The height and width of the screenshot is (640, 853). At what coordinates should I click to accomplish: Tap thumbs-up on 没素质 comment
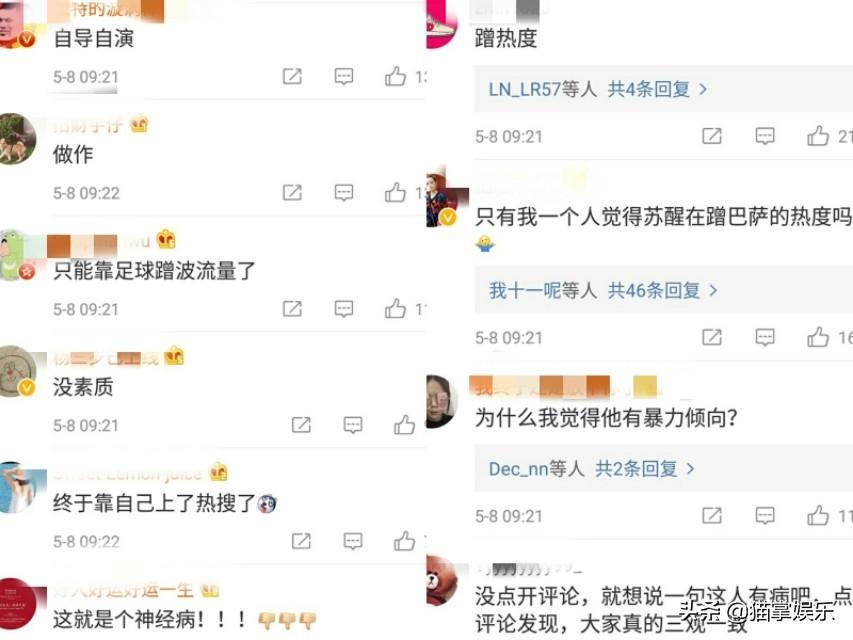404,425
